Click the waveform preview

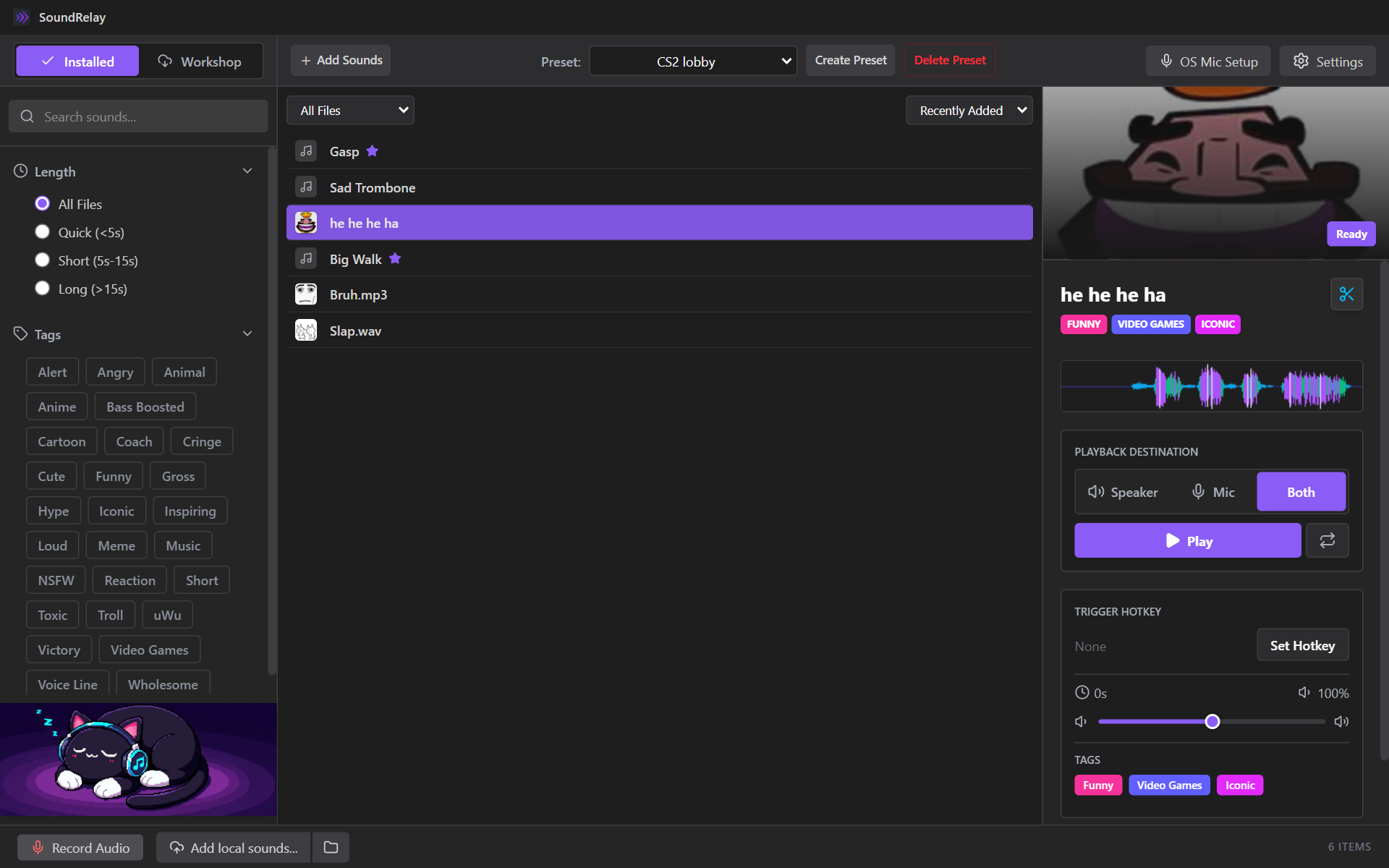pos(1212,386)
